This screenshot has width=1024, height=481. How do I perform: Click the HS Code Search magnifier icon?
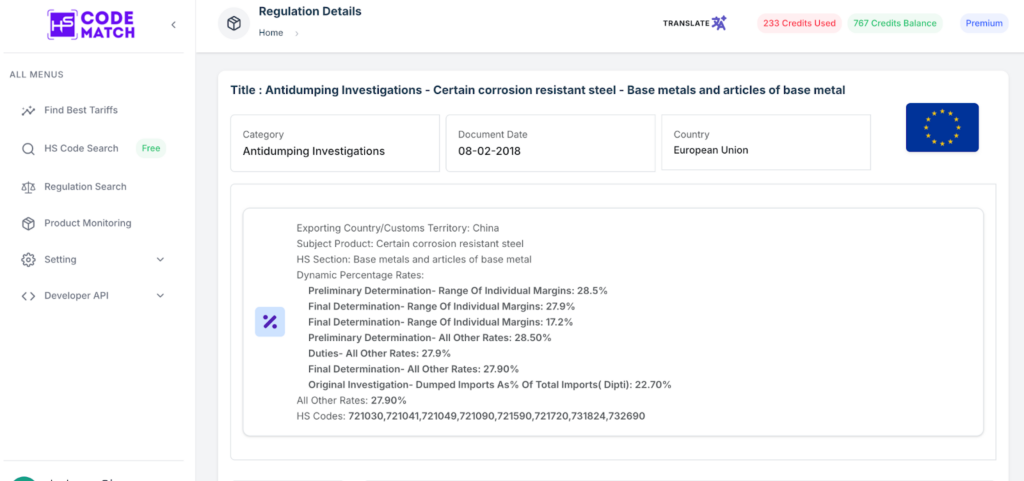point(28,149)
